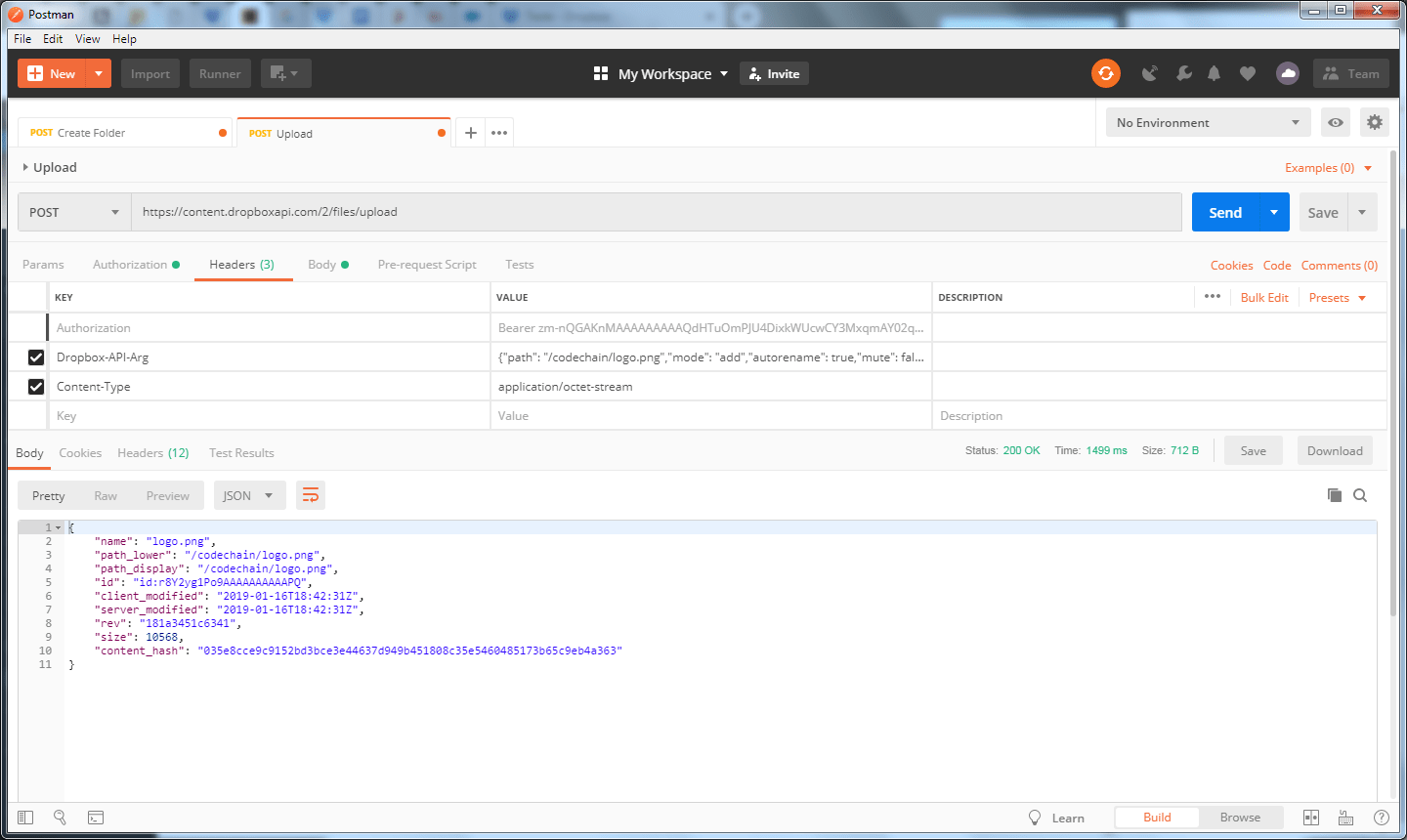The image size is (1407, 840).
Task: Click the Download response button
Action: (x=1335, y=450)
